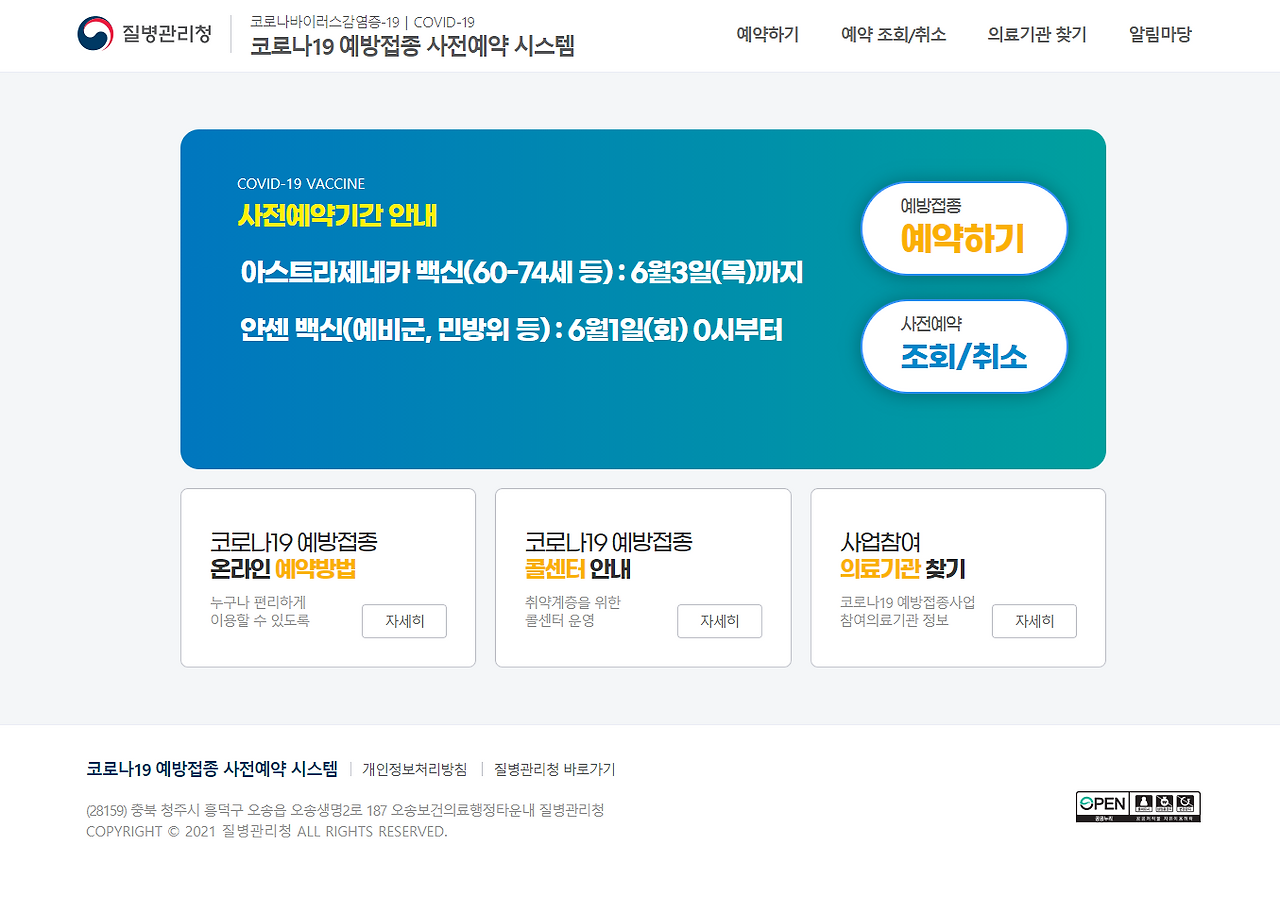The width and height of the screenshot is (1280, 913).
Task: Click the 사전예약기간 안내 banner heading
Action: (337, 216)
